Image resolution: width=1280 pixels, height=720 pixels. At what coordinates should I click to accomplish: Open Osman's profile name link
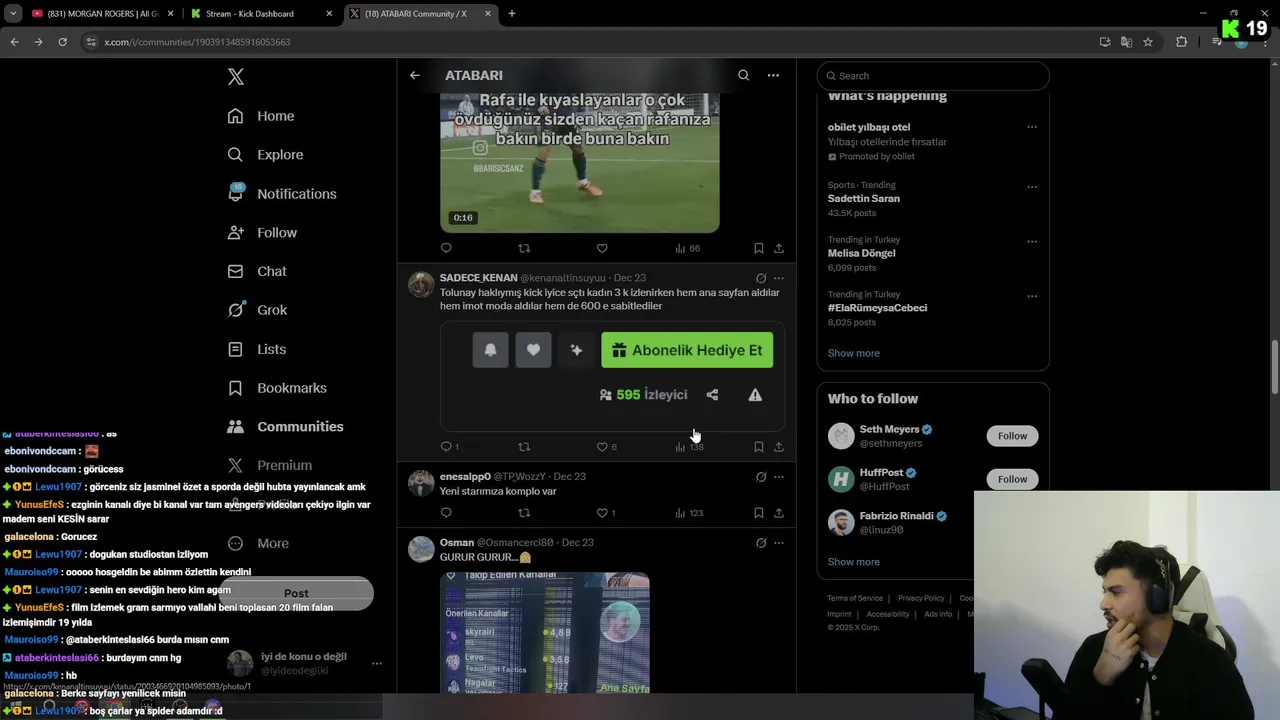pyautogui.click(x=457, y=542)
